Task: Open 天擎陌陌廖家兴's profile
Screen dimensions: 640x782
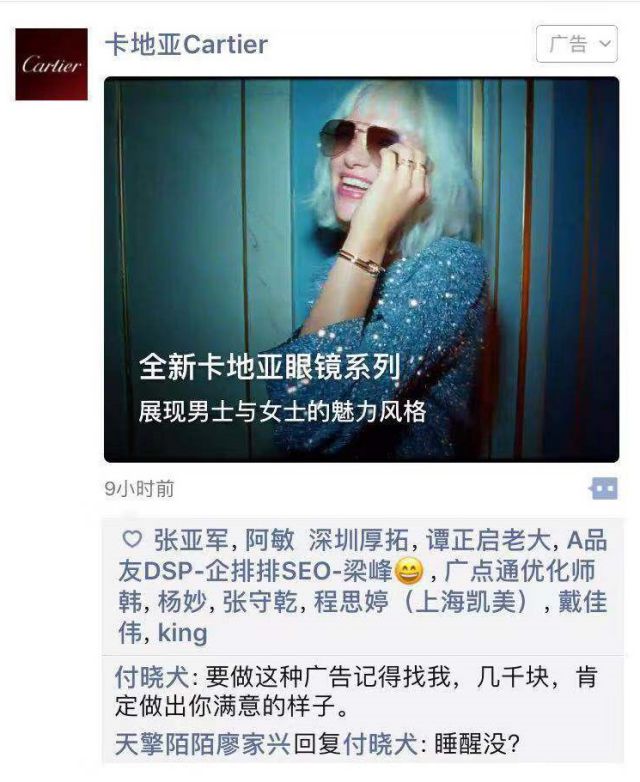Action: (x=203, y=744)
